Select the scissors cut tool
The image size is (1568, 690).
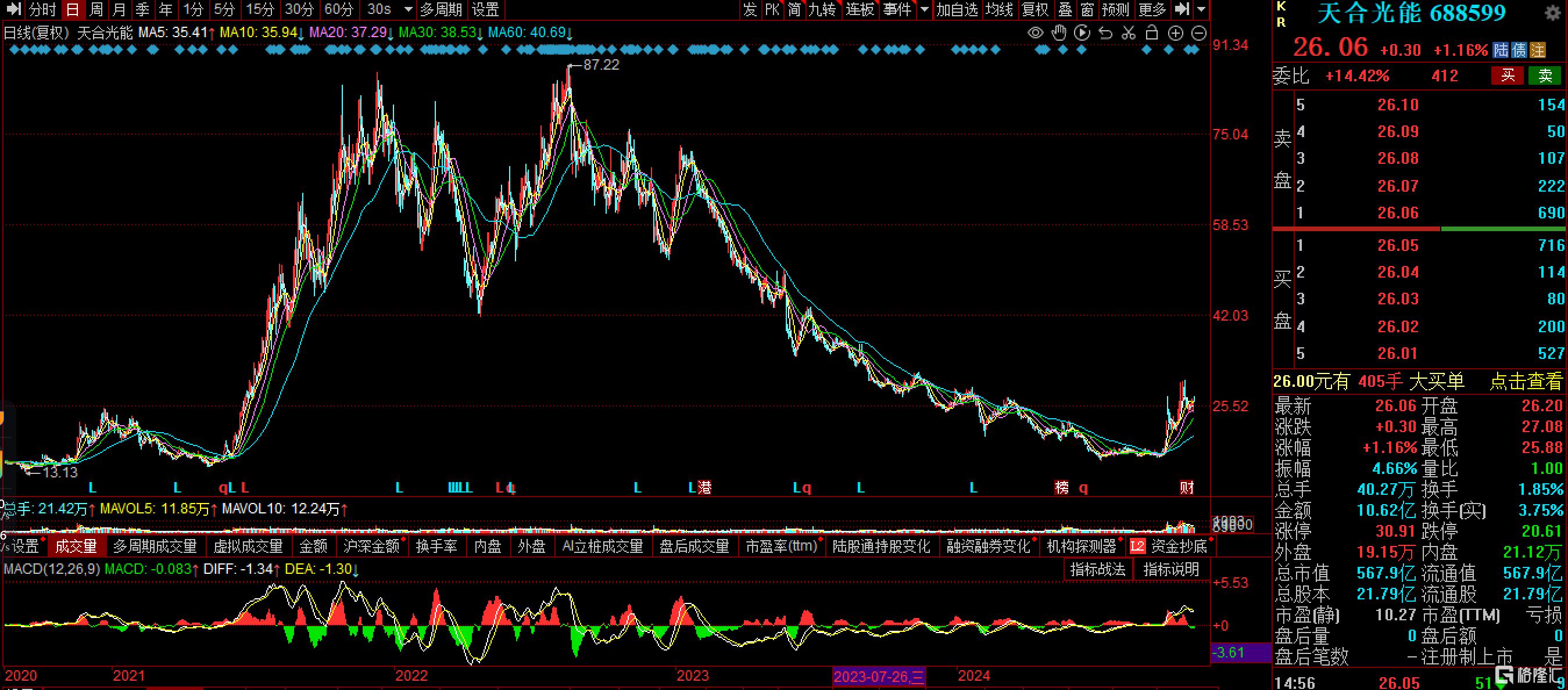(x=1129, y=33)
